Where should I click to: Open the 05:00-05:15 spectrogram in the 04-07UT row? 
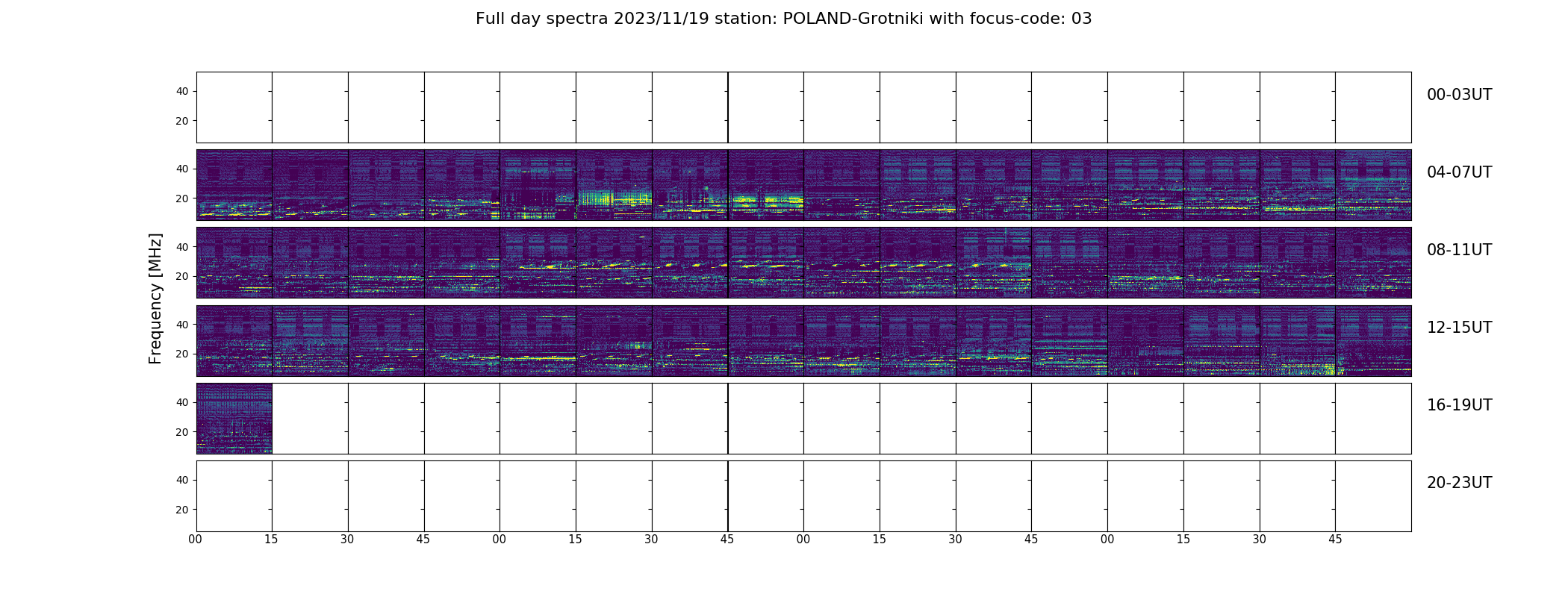pyautogui.click(x=538, y=185)
